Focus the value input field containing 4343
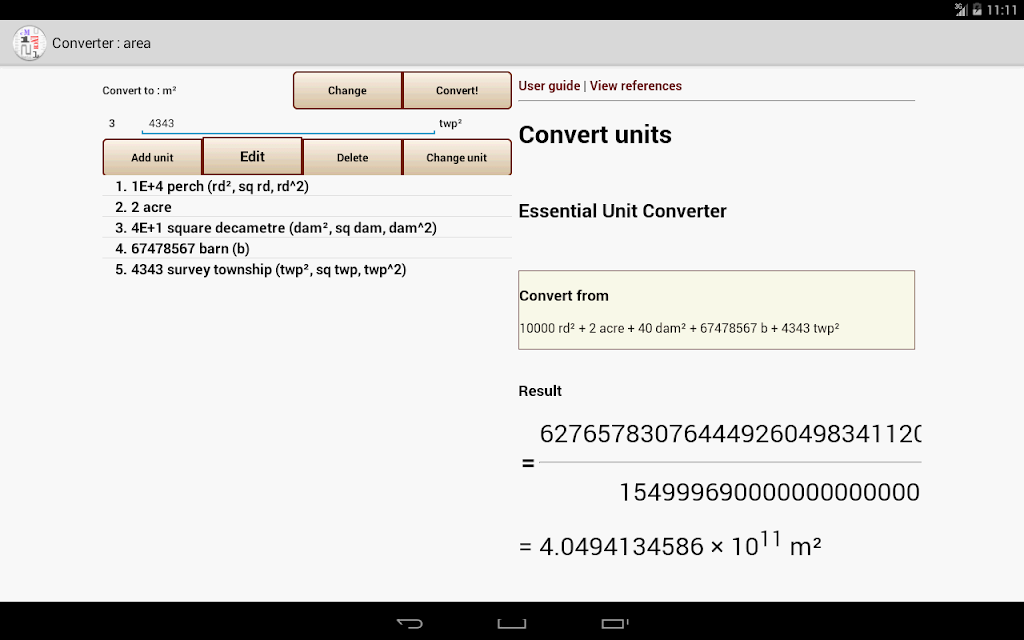The width and height of the screenshot is (1024, 640). 288,123
